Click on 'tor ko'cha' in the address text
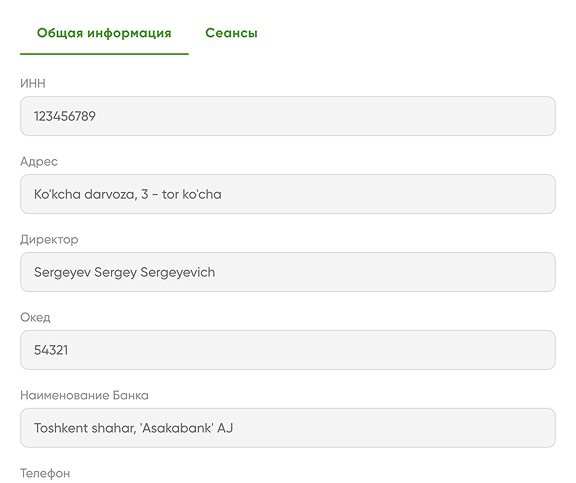This screenshot has width=576, height=483. [192, 194]
